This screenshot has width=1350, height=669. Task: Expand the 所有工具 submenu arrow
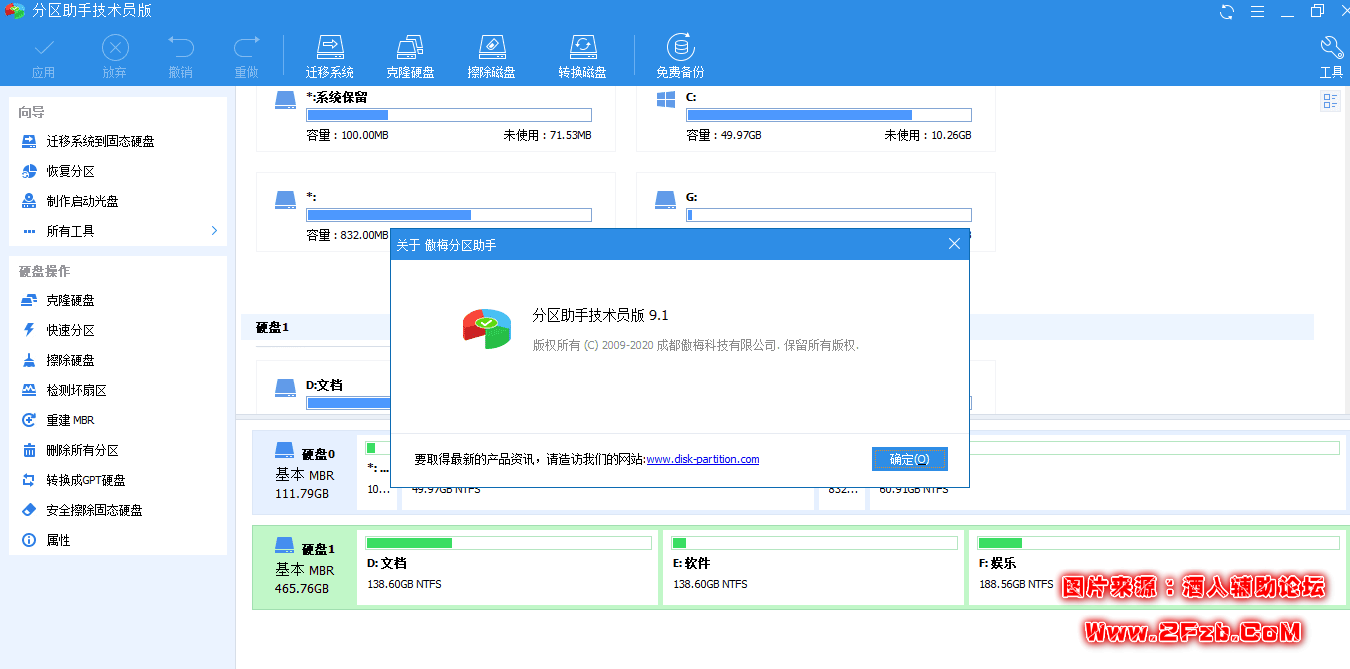click(x=214, y=231)
